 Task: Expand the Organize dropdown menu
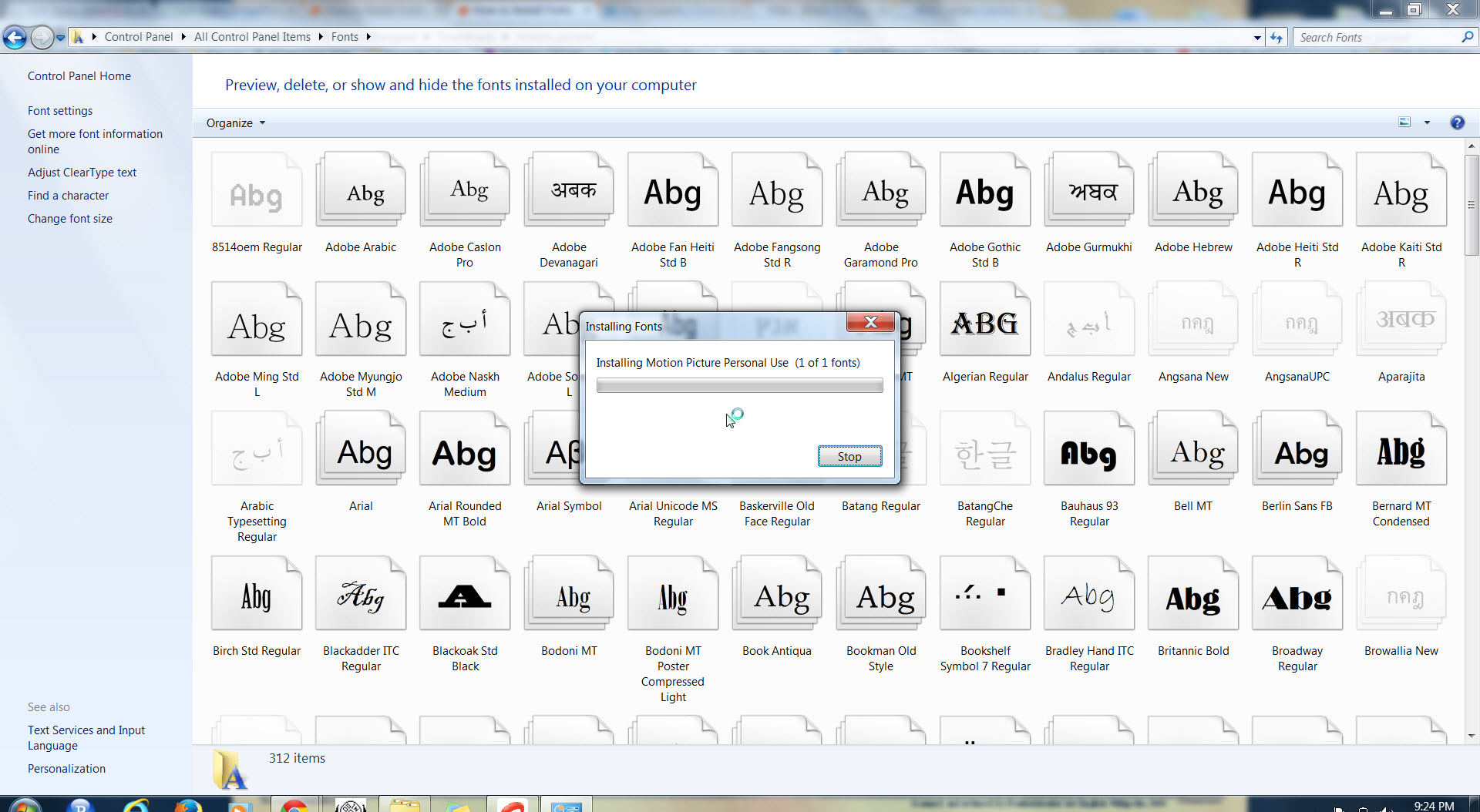235,123
